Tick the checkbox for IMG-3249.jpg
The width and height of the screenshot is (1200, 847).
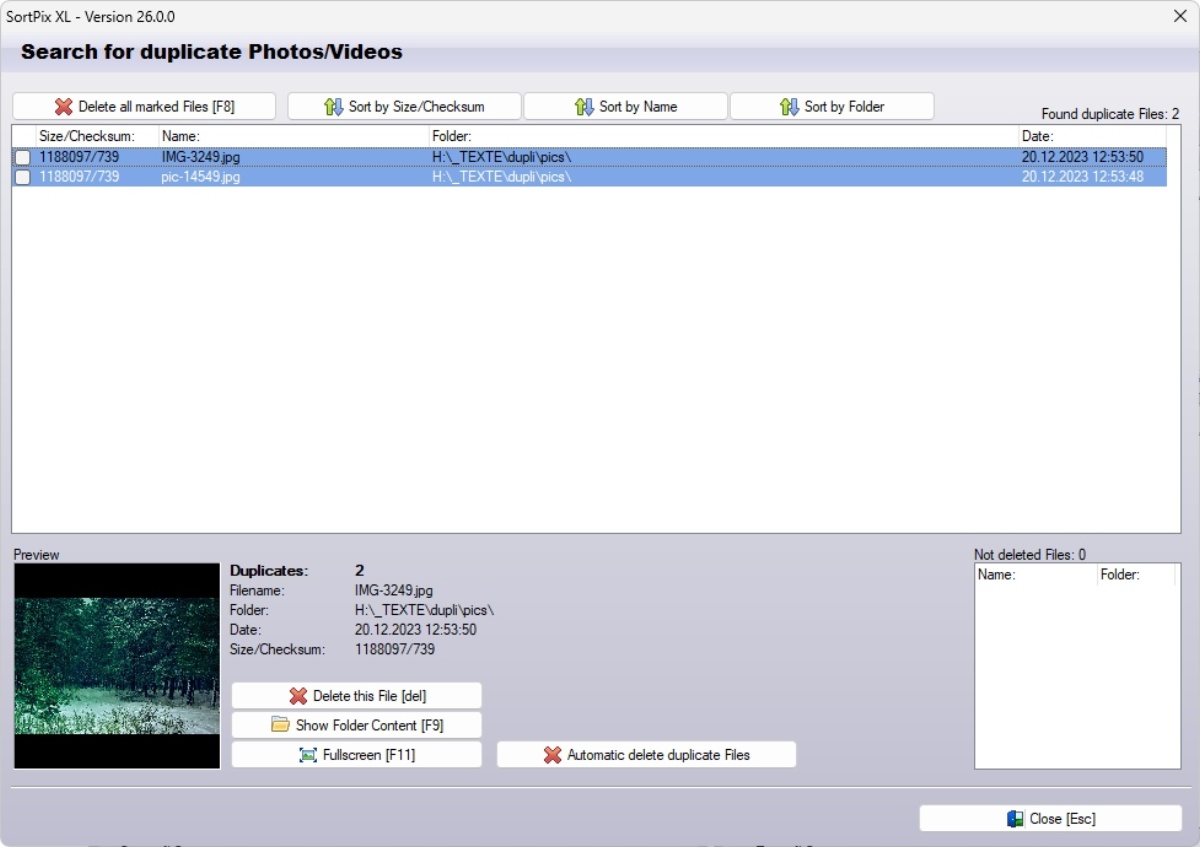22,157
